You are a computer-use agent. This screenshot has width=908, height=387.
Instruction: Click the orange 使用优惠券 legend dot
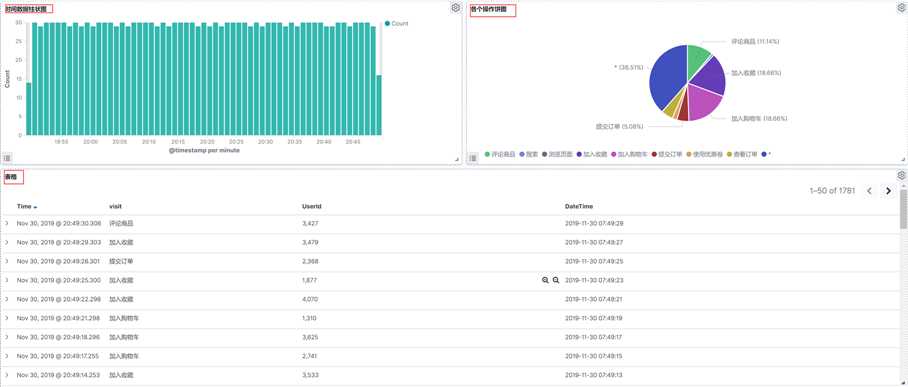[x=689, y=155]
